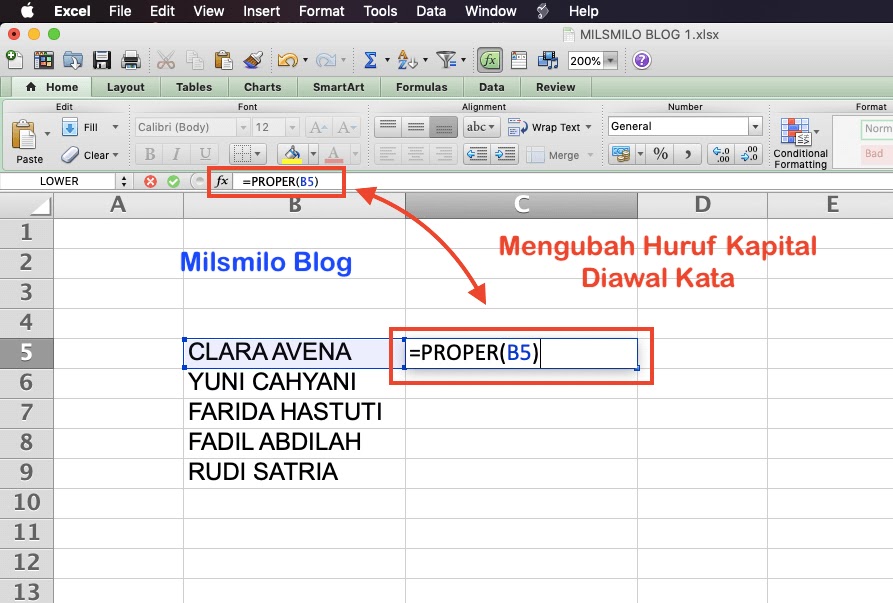Click Decrease Decimal button
Image resolution: width=893 pixels, height=603 pixels.
point(748,154)
